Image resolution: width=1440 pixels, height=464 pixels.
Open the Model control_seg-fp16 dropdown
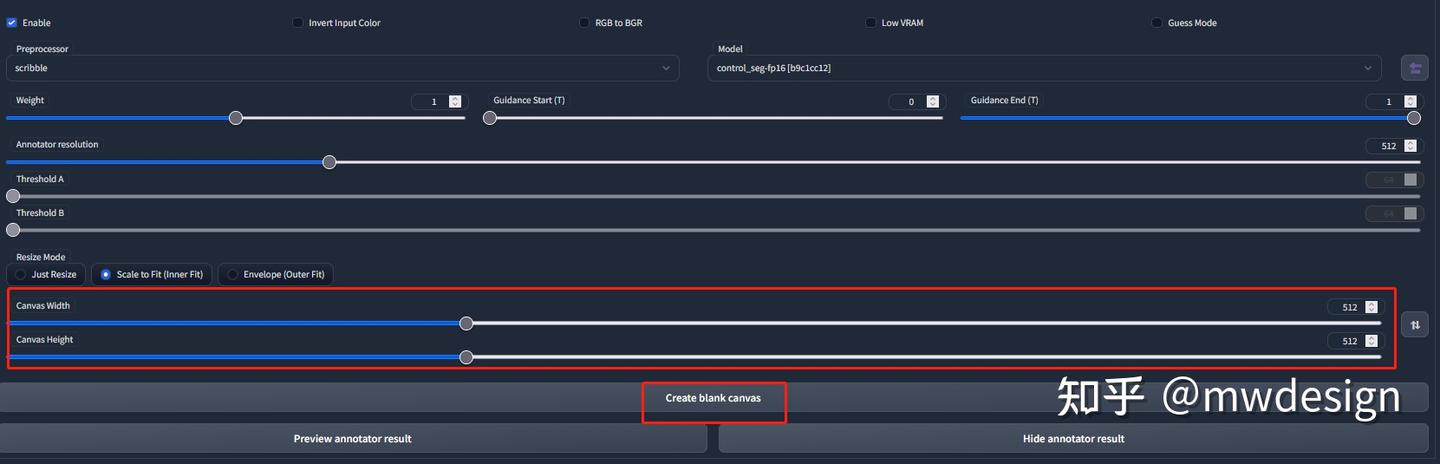(x=1045, y=68)
